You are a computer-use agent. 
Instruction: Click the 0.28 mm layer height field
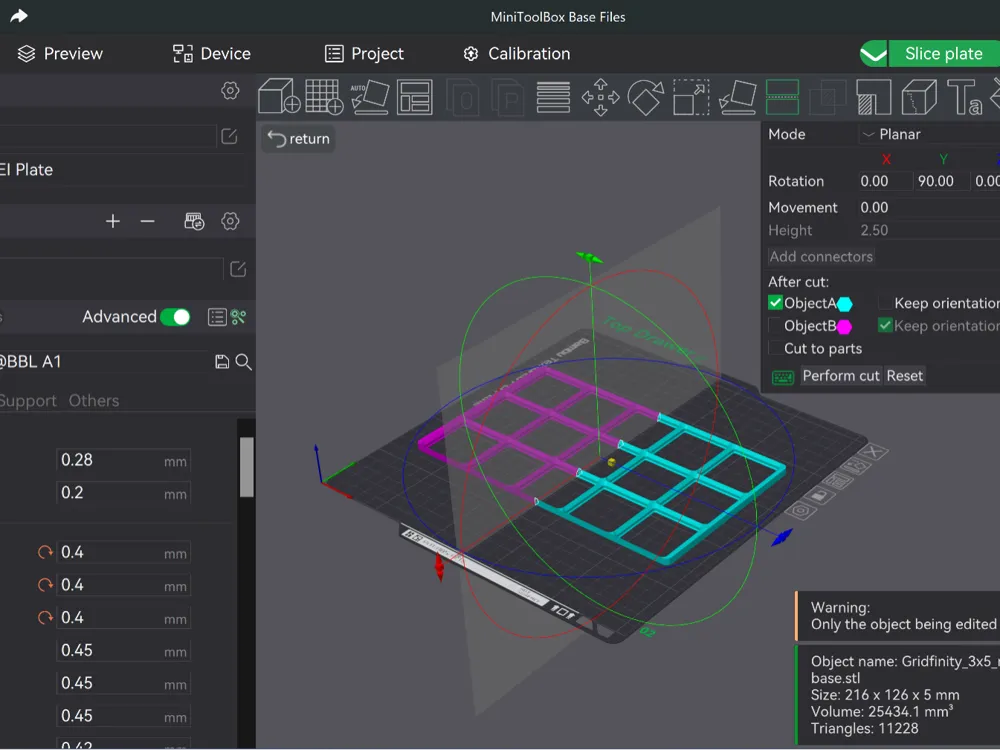pyautogui.click(x=124, y=460)
